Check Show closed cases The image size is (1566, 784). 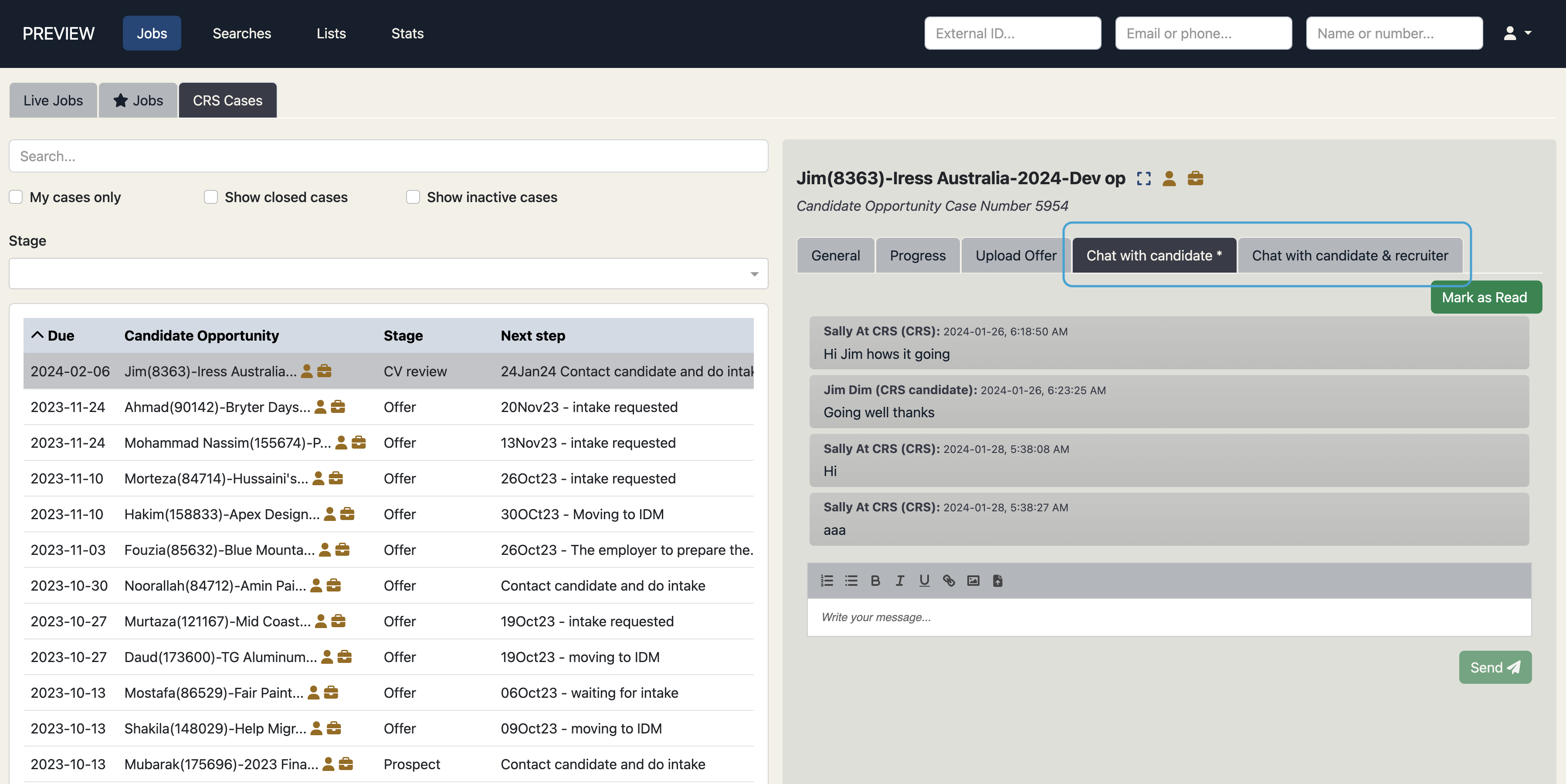click(x=211, y=197)
